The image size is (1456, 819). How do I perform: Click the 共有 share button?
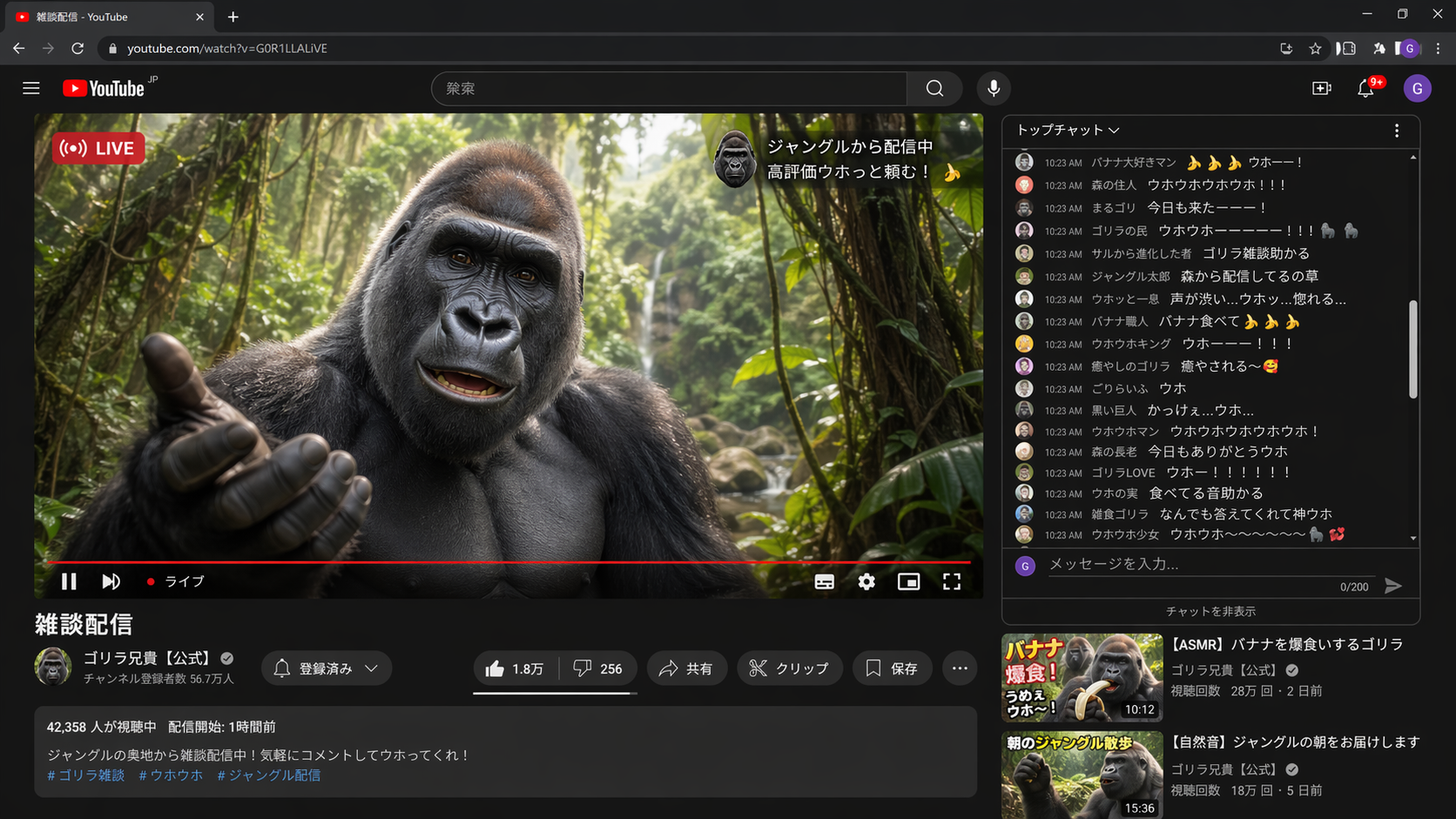point(686,668)
